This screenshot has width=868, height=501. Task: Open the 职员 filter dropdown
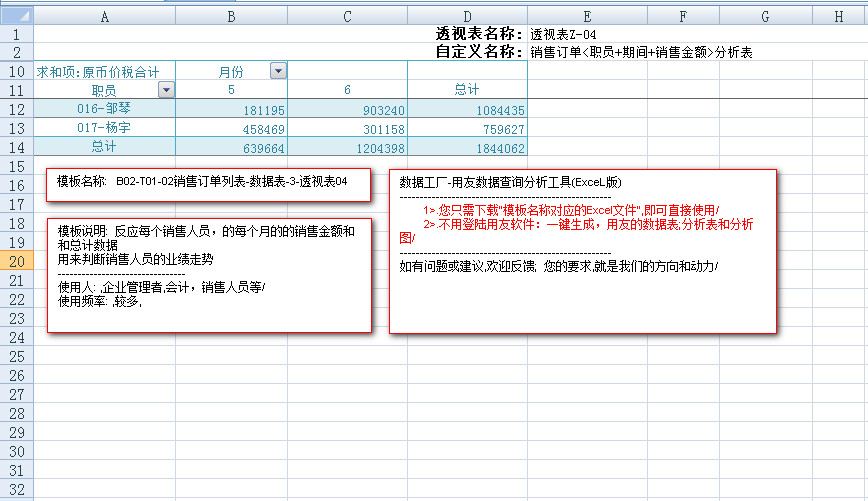coord(166,90)
